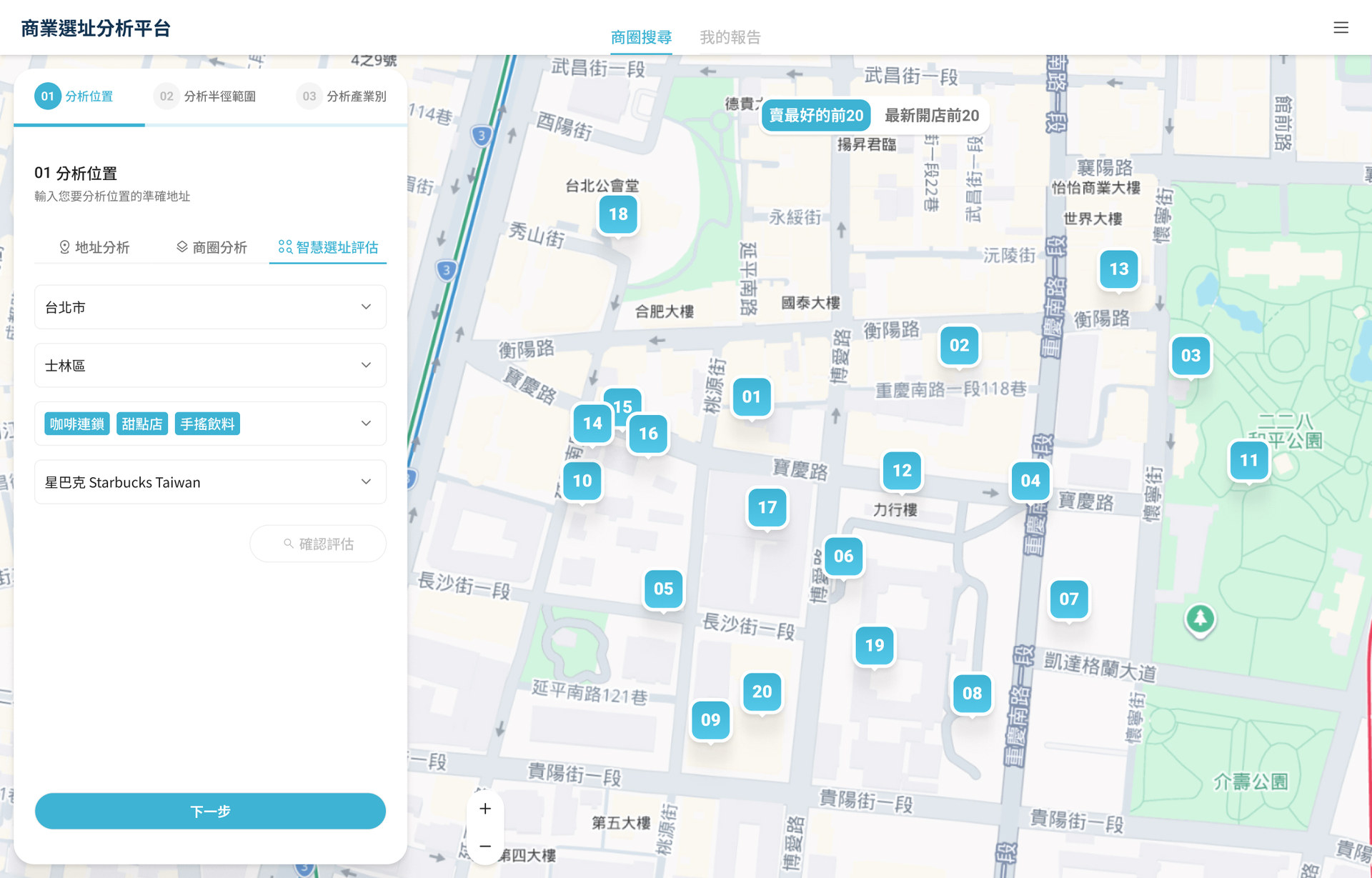Image resolution: width=1372 pixels, height=878 pixels.
Task: Click the 下一步 button
Action: (210, 812)
